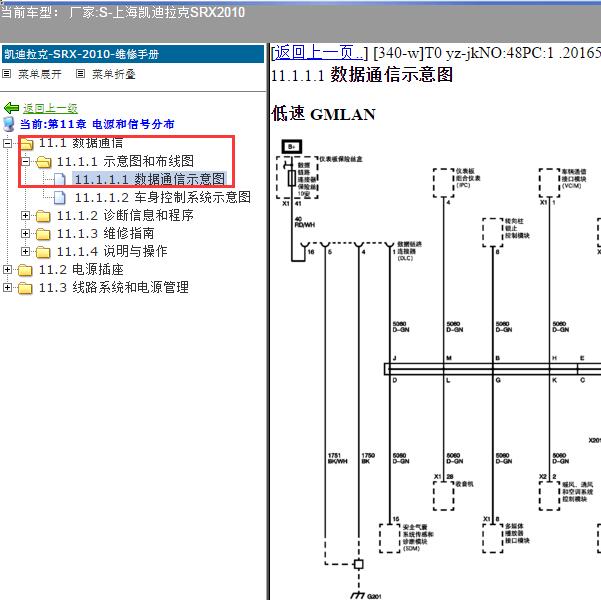The width and height of the screenshot is (601, 600).
Task: Click the computer icon beside 当前:第11章
Action: [x=8, y=124]
